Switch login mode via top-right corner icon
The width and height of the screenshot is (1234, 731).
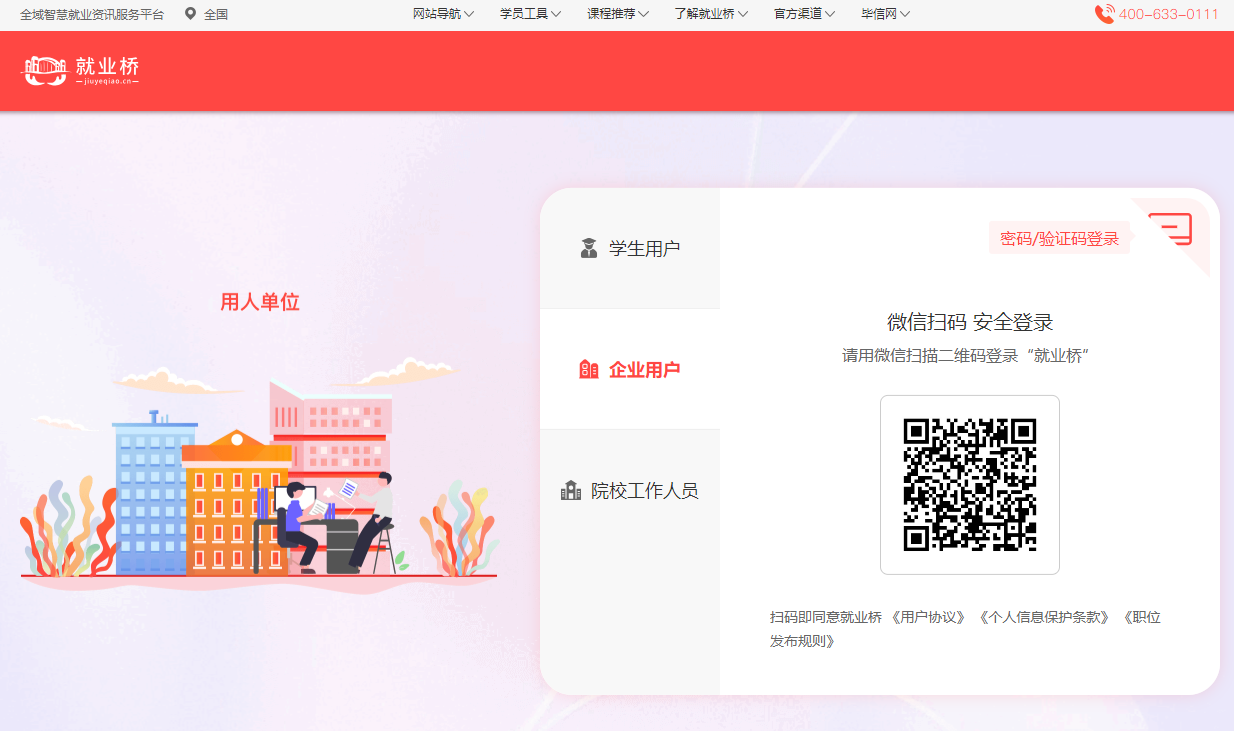(1172, 230)
